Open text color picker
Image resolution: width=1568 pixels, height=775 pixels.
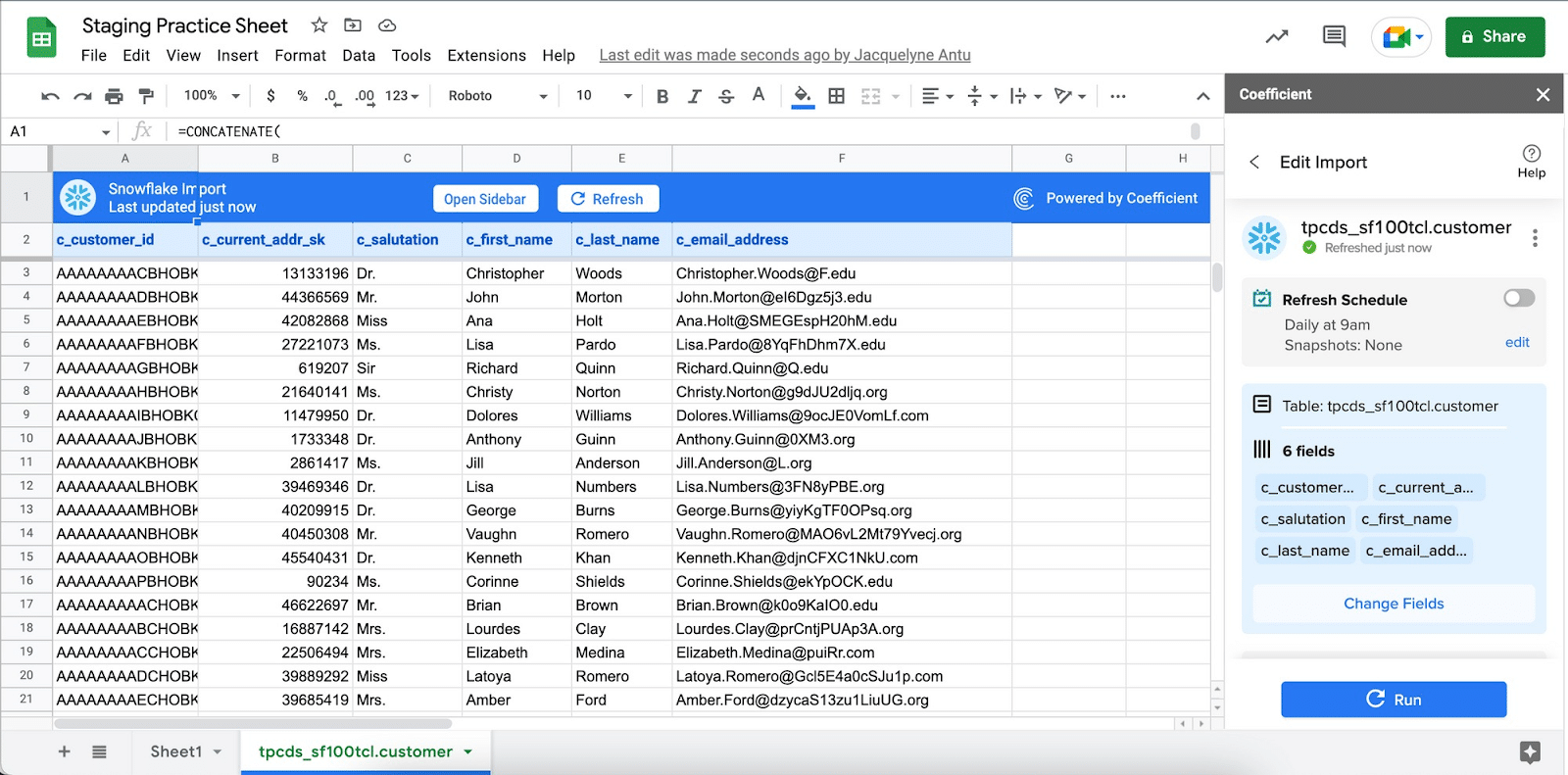tap(759, 95)
